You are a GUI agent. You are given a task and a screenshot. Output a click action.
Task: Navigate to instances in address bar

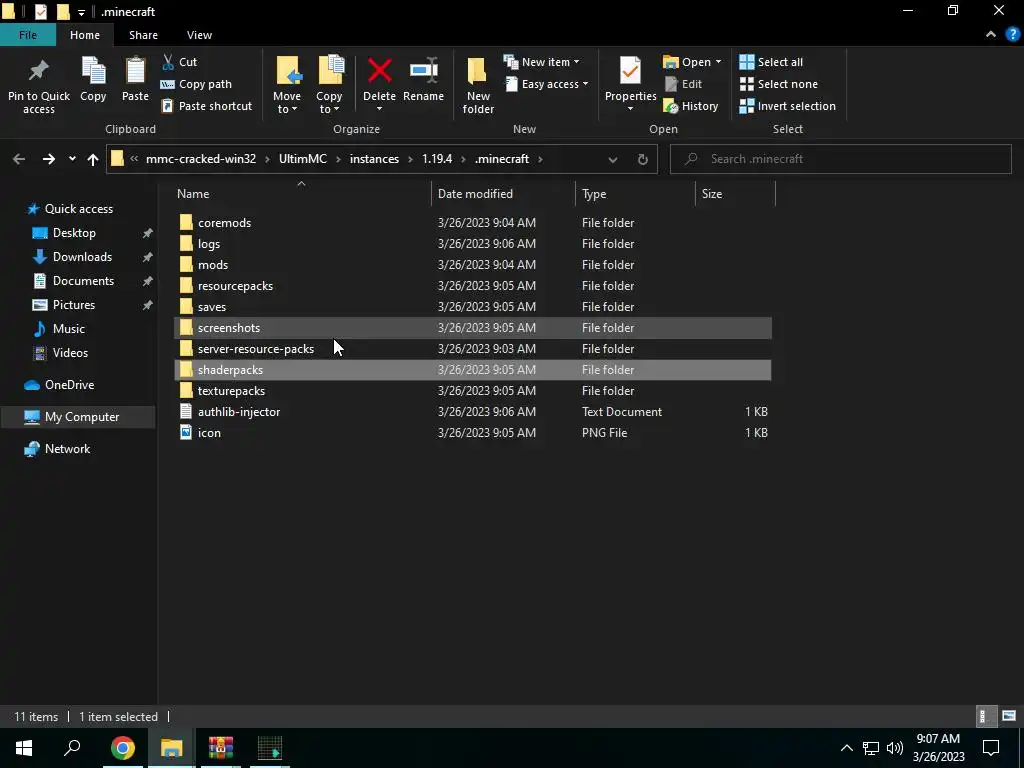pos(374,159)
